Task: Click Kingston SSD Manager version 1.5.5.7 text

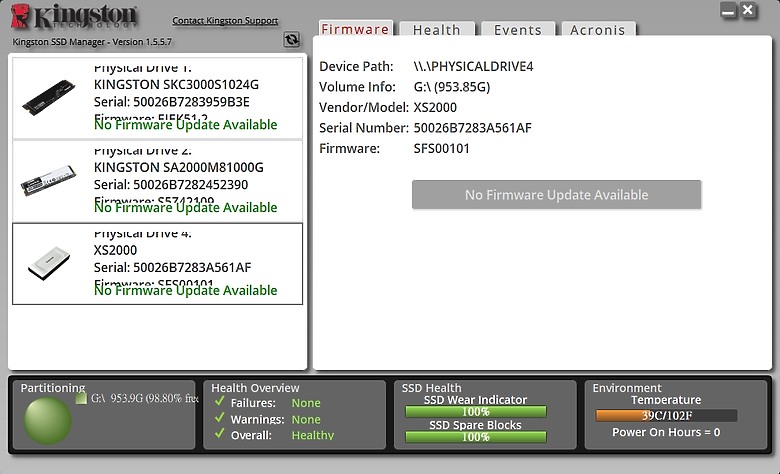Action: [92, 42]
